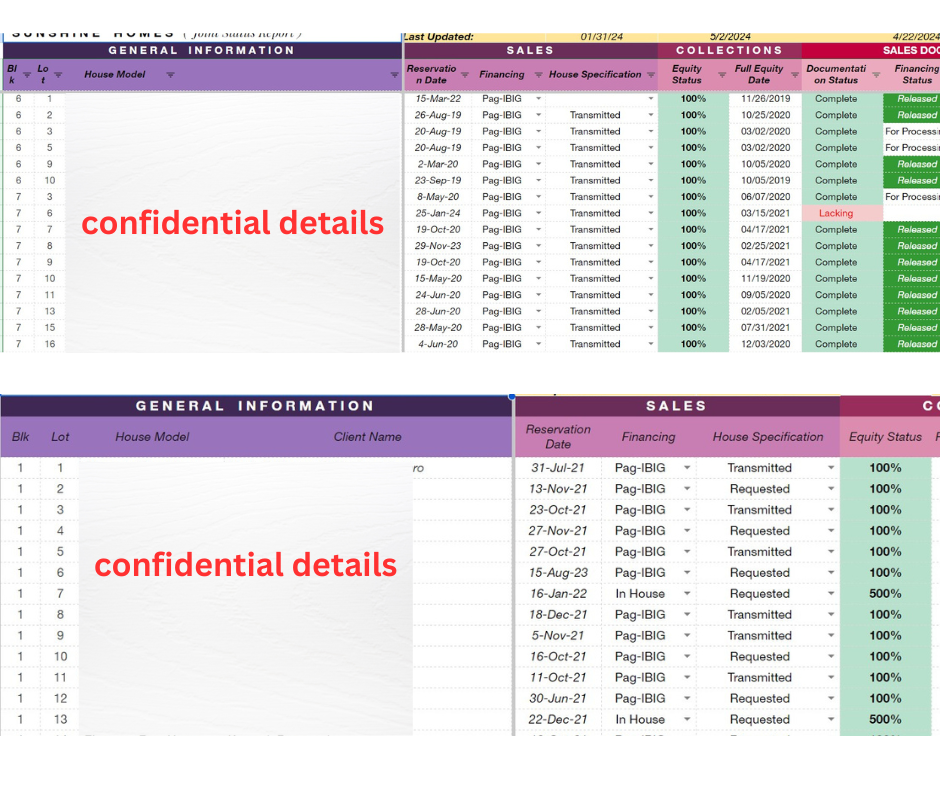Open Financing dropdown in the 22-Dec-21 row
Screen dimensions: 940x788
[686, 720]
